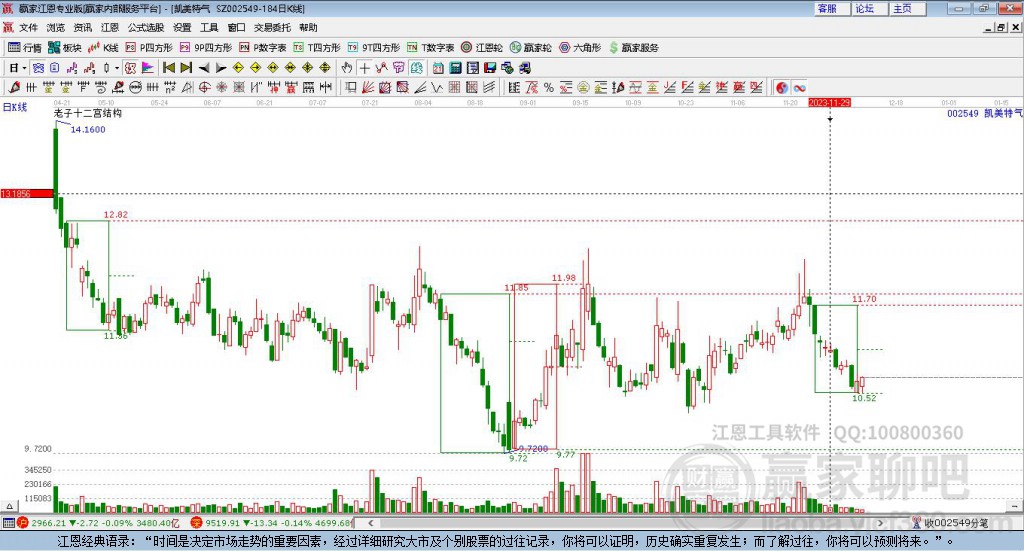
Task: Click the 论坛 forum button
Action: (869, 8)
